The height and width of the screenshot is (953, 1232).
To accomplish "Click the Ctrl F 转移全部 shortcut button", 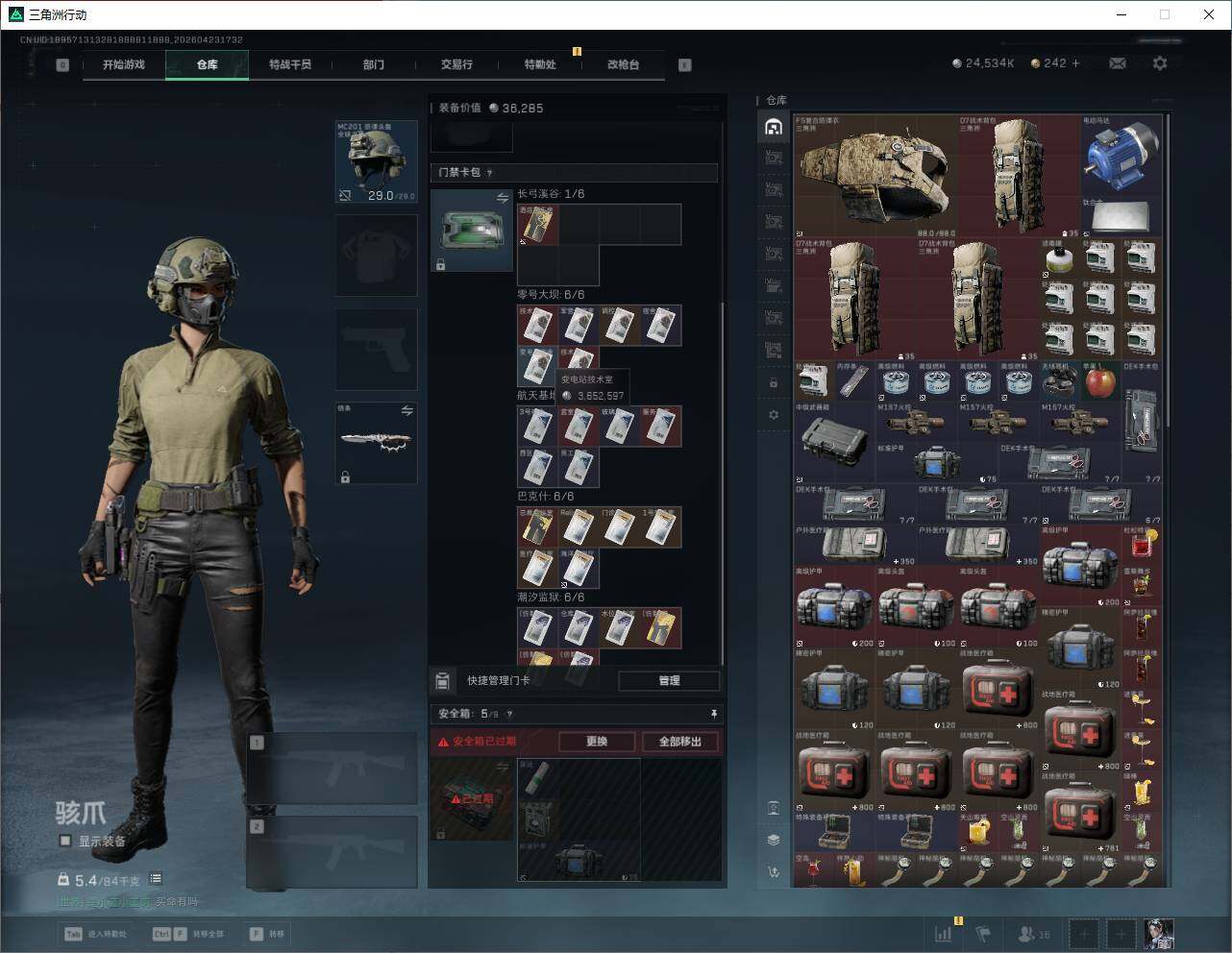I will pyautogui.click(x=188, y=933).
